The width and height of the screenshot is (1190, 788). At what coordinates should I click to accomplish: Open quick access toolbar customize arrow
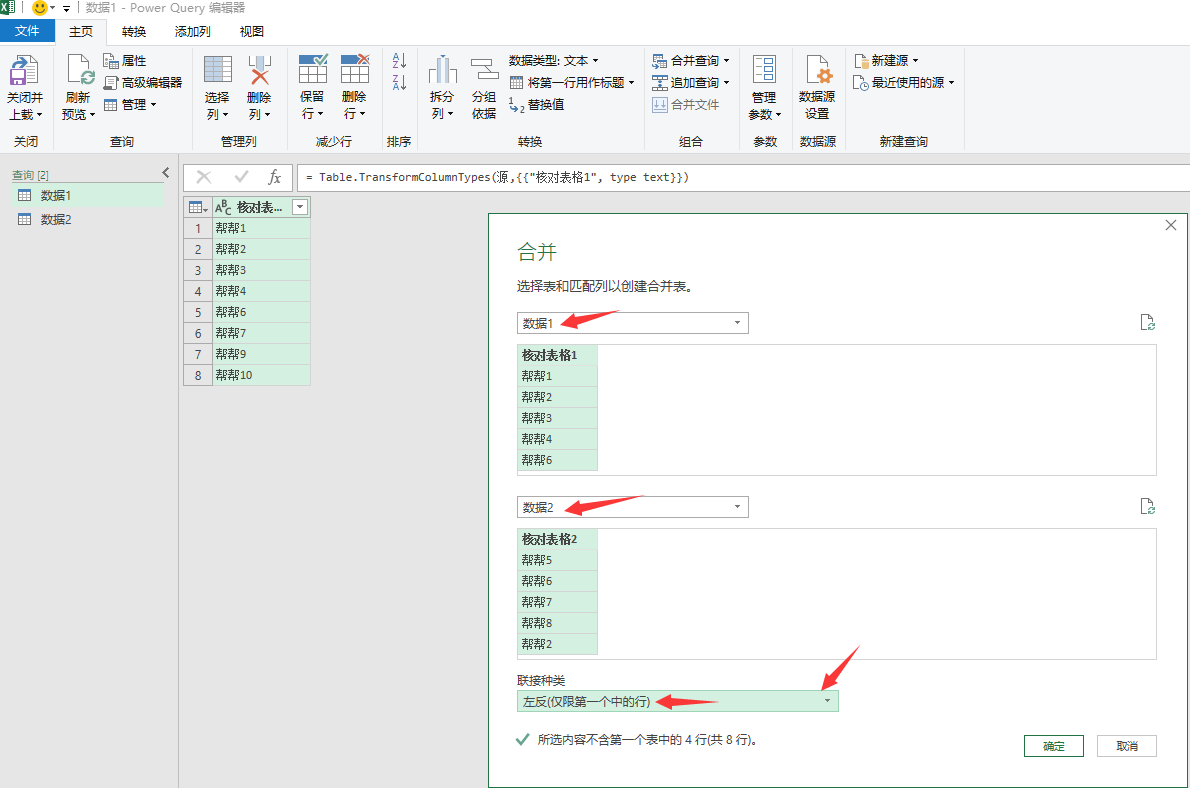(67, 8)
